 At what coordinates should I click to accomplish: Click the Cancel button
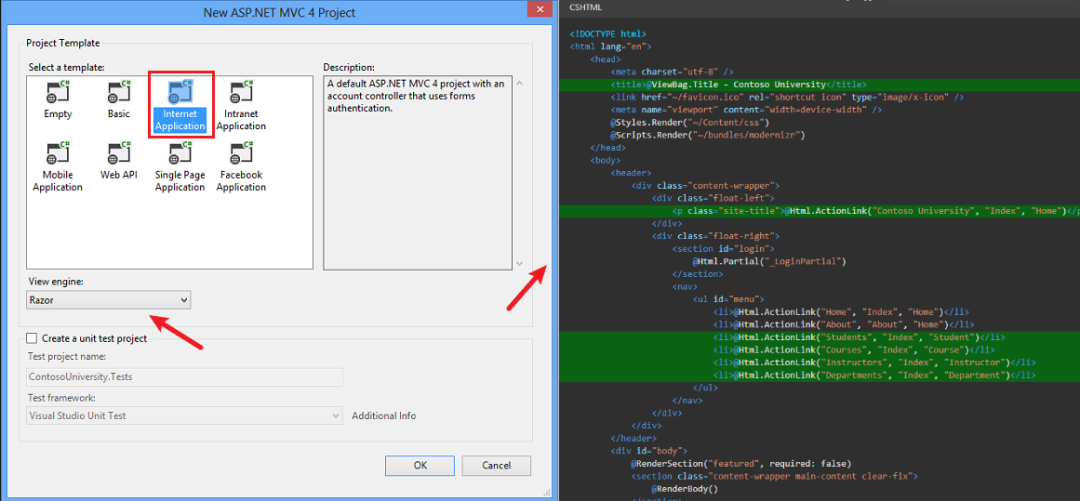[x=496, y=465]
